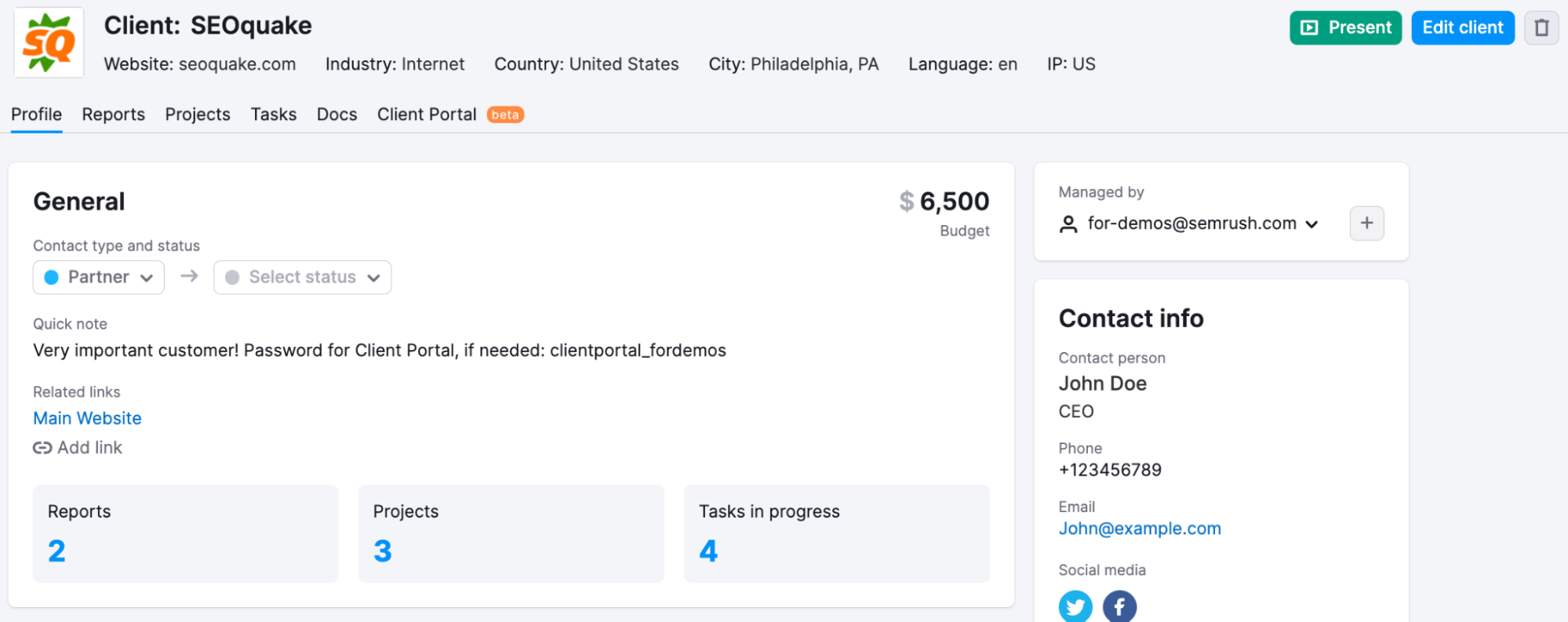Viewport: 1568px width, 622px height.
Task: Click the quick note text
Action: pyautogui.click(x=380, y=351)
